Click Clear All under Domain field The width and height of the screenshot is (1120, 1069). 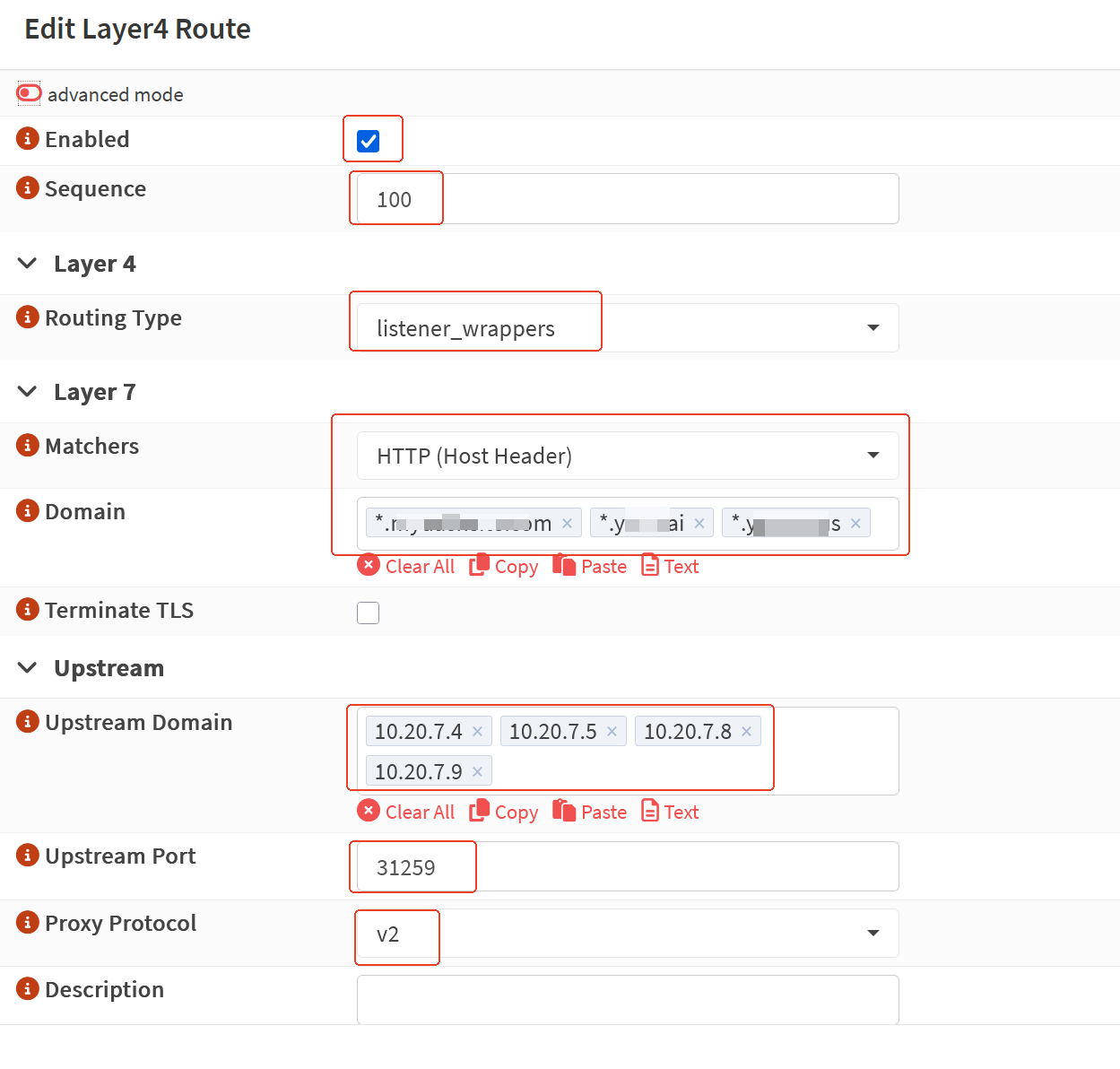(x=406, y=566)
